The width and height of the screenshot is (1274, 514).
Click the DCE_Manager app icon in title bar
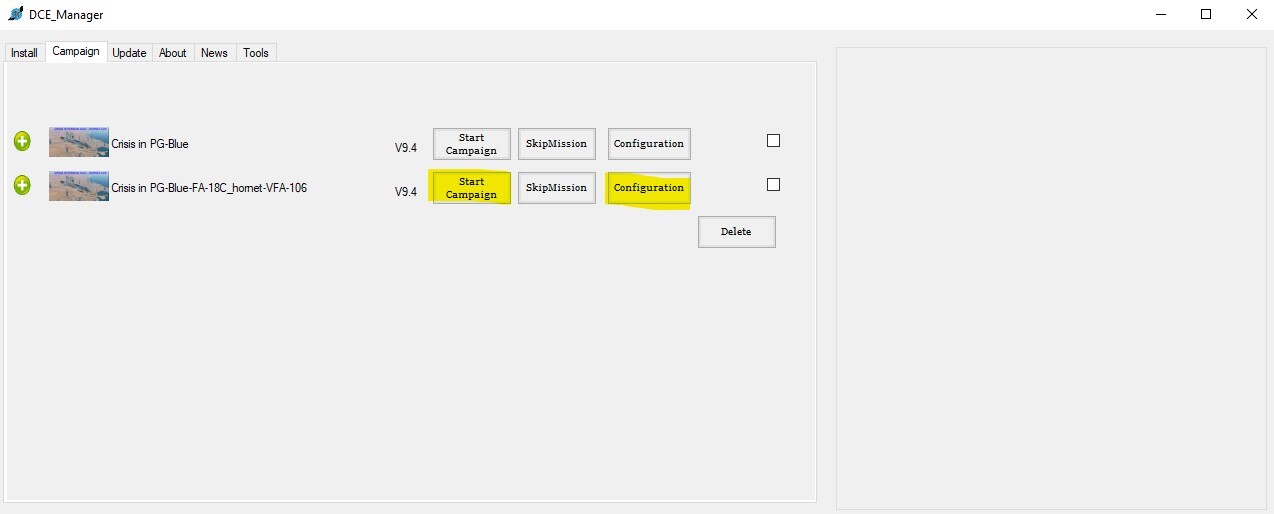pos(15,14)
